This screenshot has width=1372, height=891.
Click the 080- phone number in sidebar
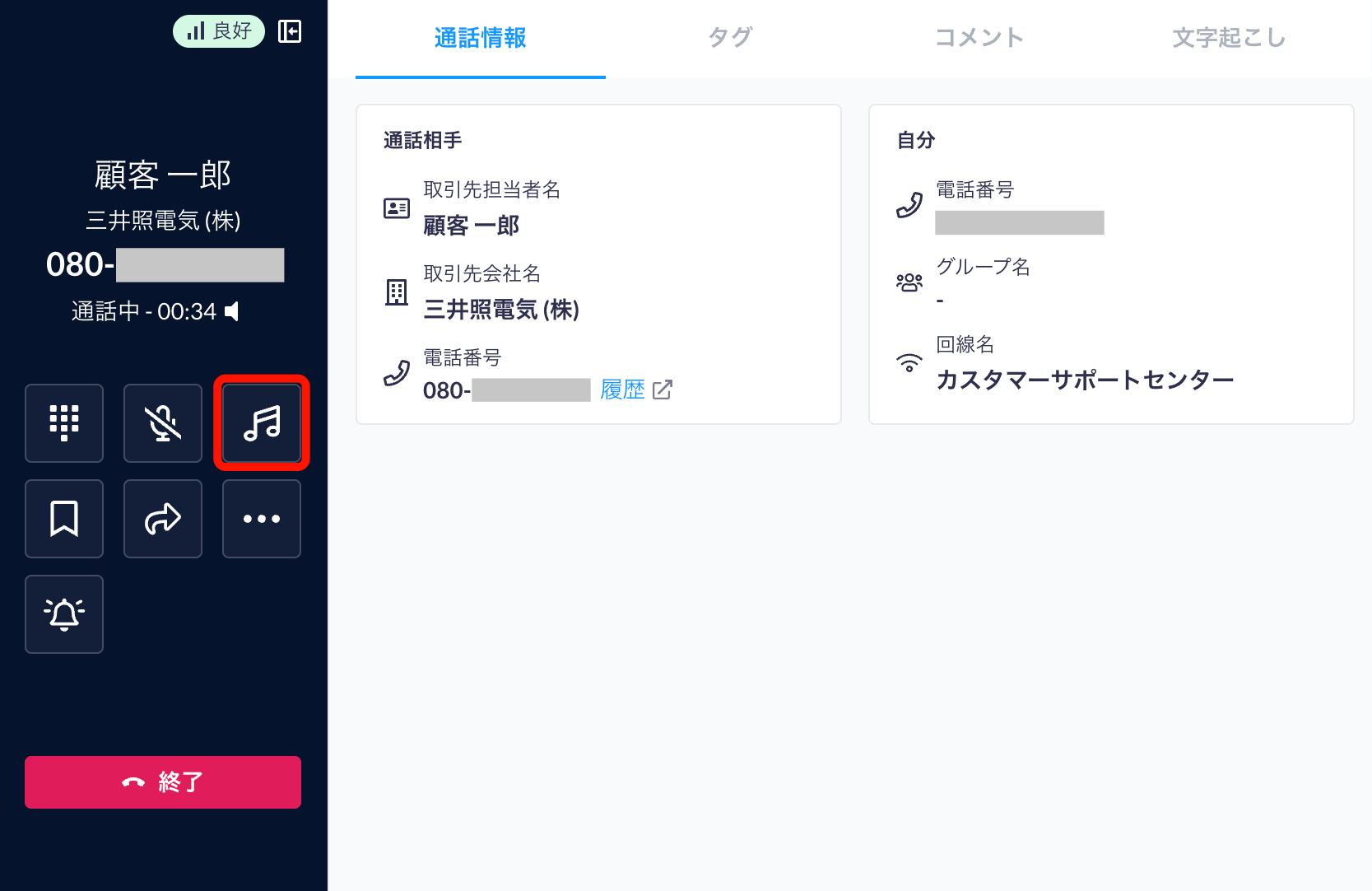(165, 265)
